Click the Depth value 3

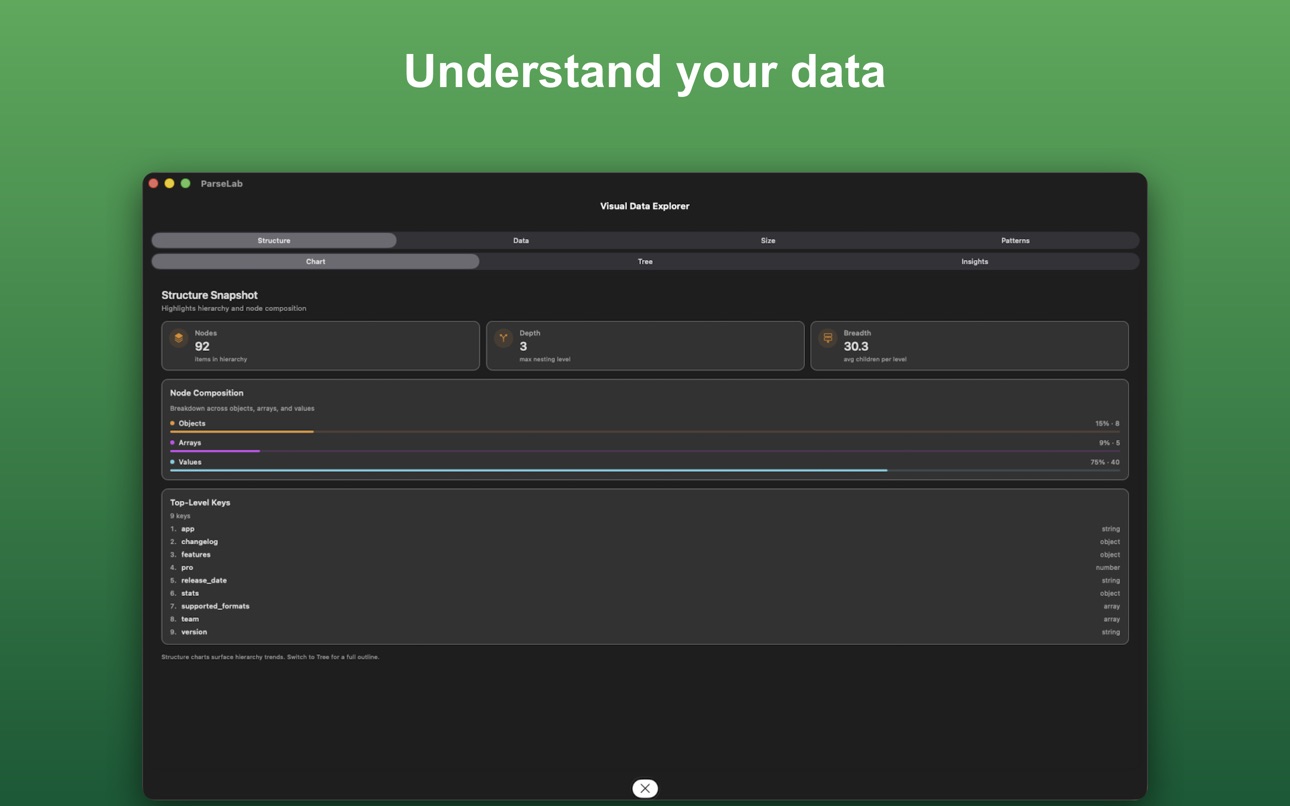click(x=523, y=346)
